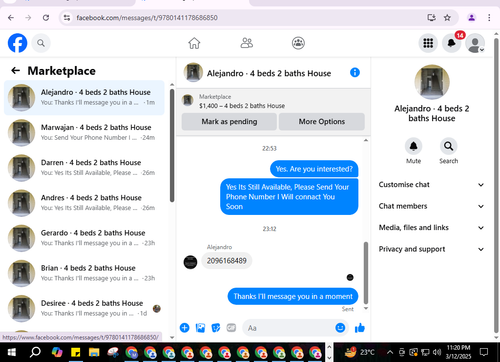500x362 pixels.
Task: Open Windows notification center icon
Action: [x=484, y=352]
